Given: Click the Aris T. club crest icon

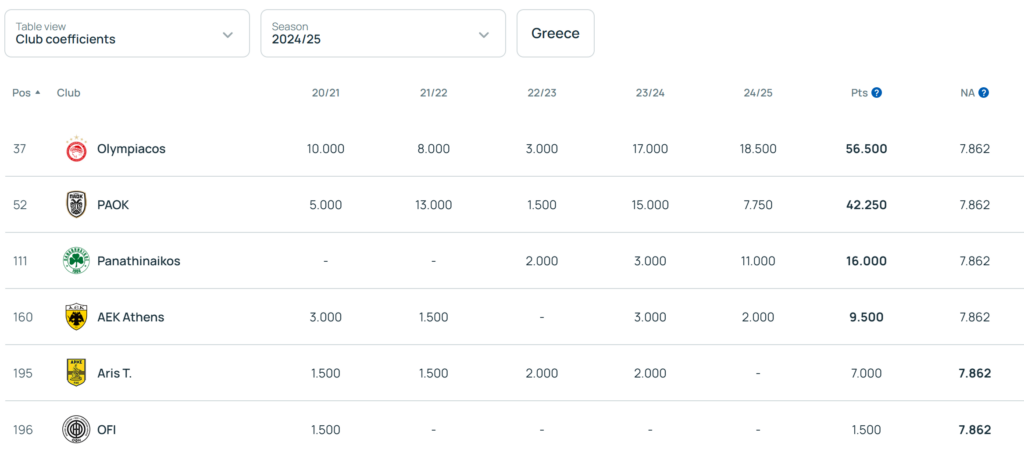Looking at the screenshot, I should coord(76,373).
